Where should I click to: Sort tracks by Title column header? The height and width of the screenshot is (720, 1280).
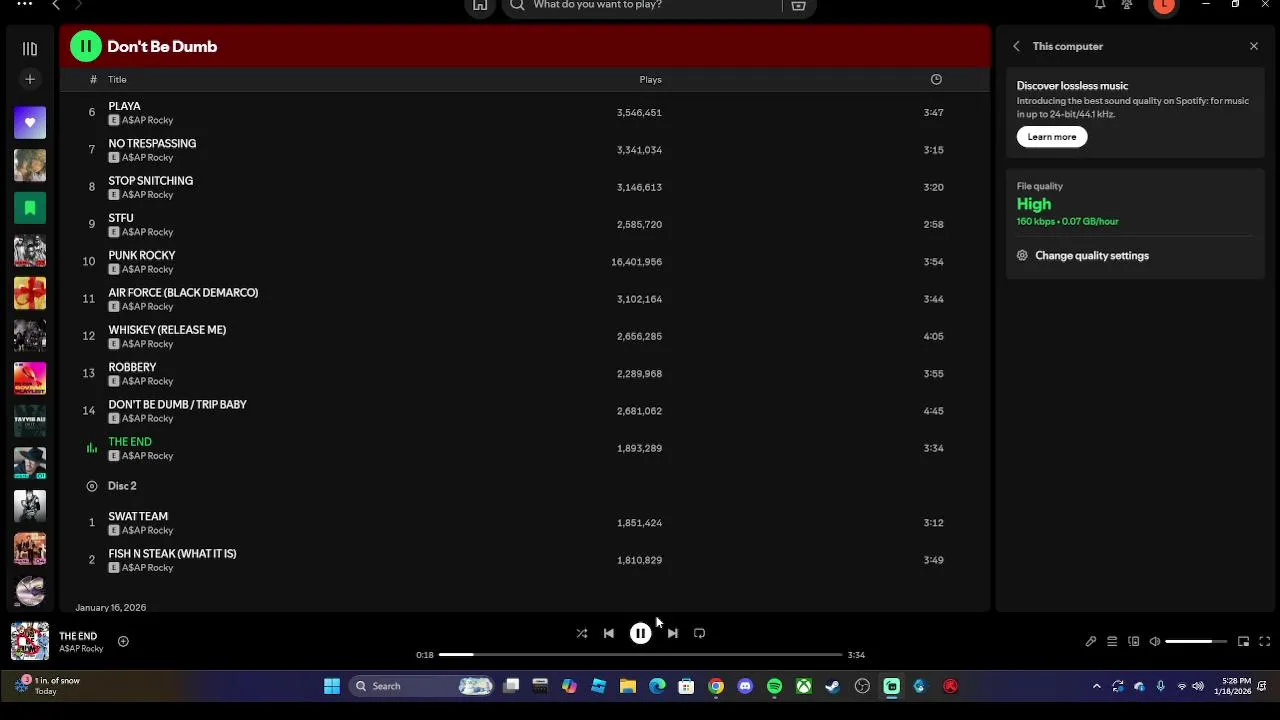117,80
